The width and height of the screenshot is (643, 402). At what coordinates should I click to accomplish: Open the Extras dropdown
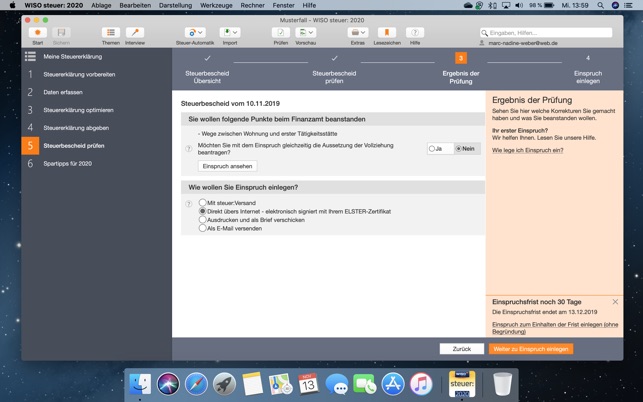[358, 32]
